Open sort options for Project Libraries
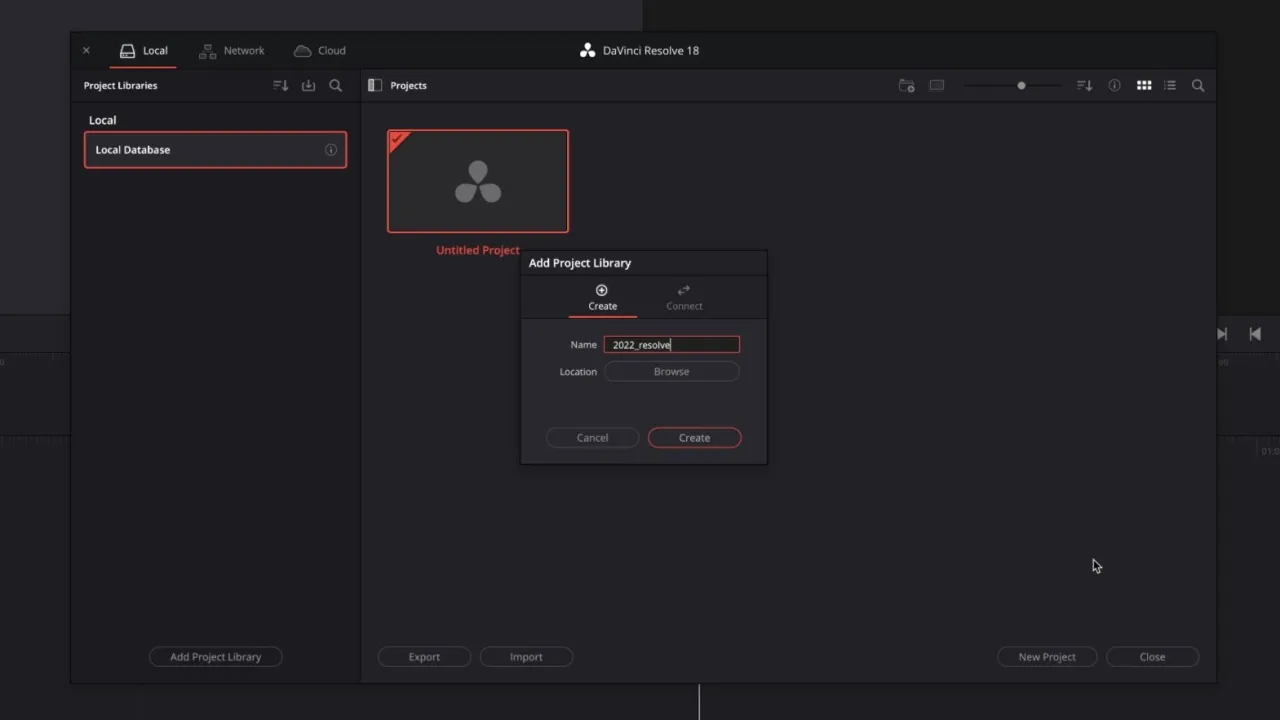This screenshot has height=720, width=1280. click(280, 85)
